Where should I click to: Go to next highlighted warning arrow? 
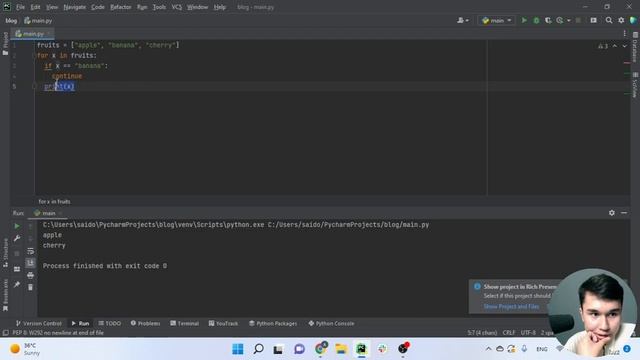click(x=624, y=46)
